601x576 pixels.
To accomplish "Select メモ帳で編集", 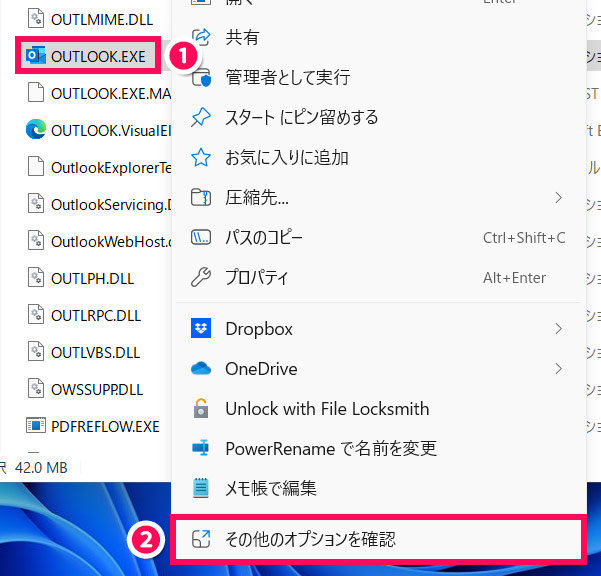I will [379, 488].
